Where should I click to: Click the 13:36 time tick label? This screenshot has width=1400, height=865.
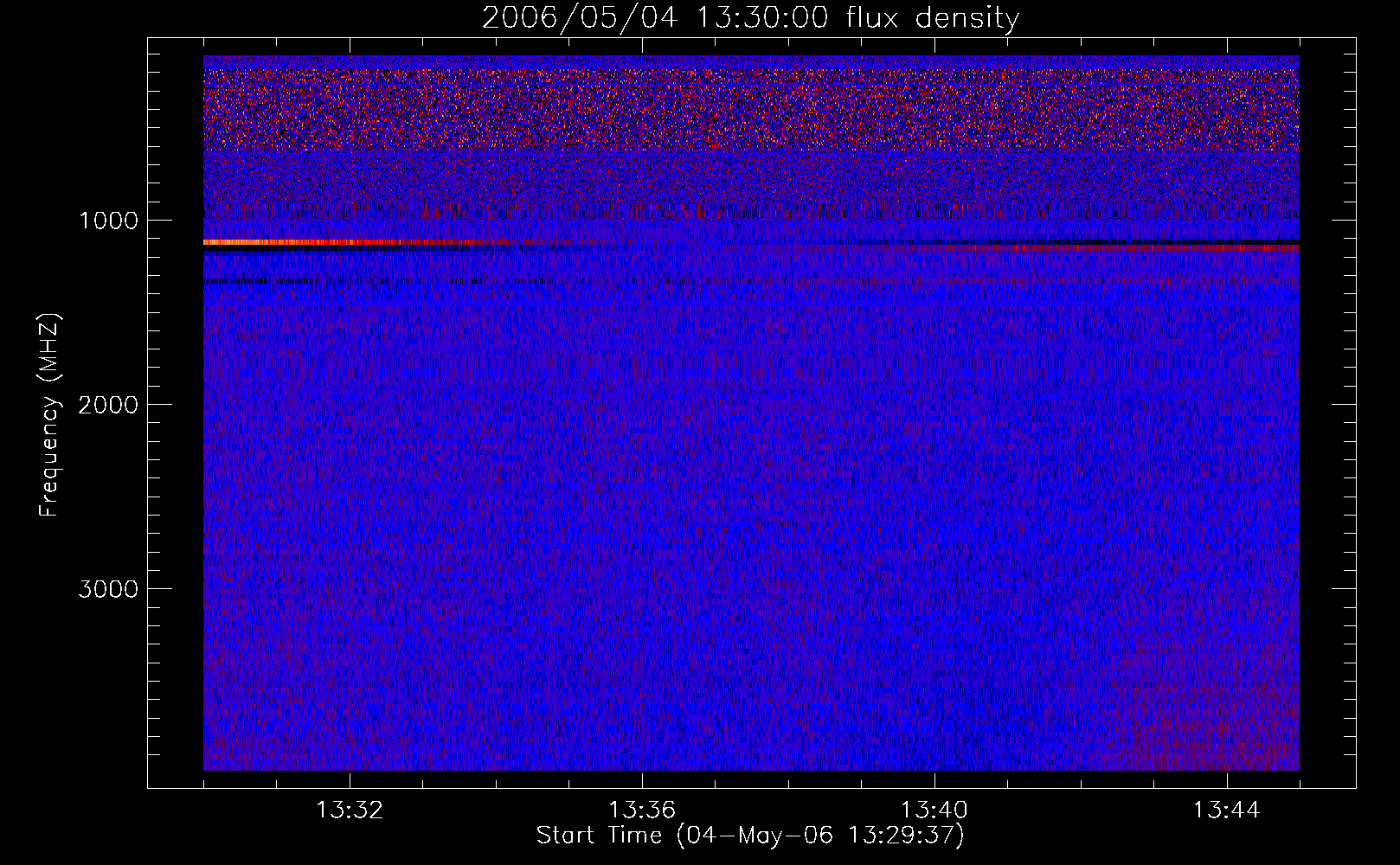click(x=642, y=811)
